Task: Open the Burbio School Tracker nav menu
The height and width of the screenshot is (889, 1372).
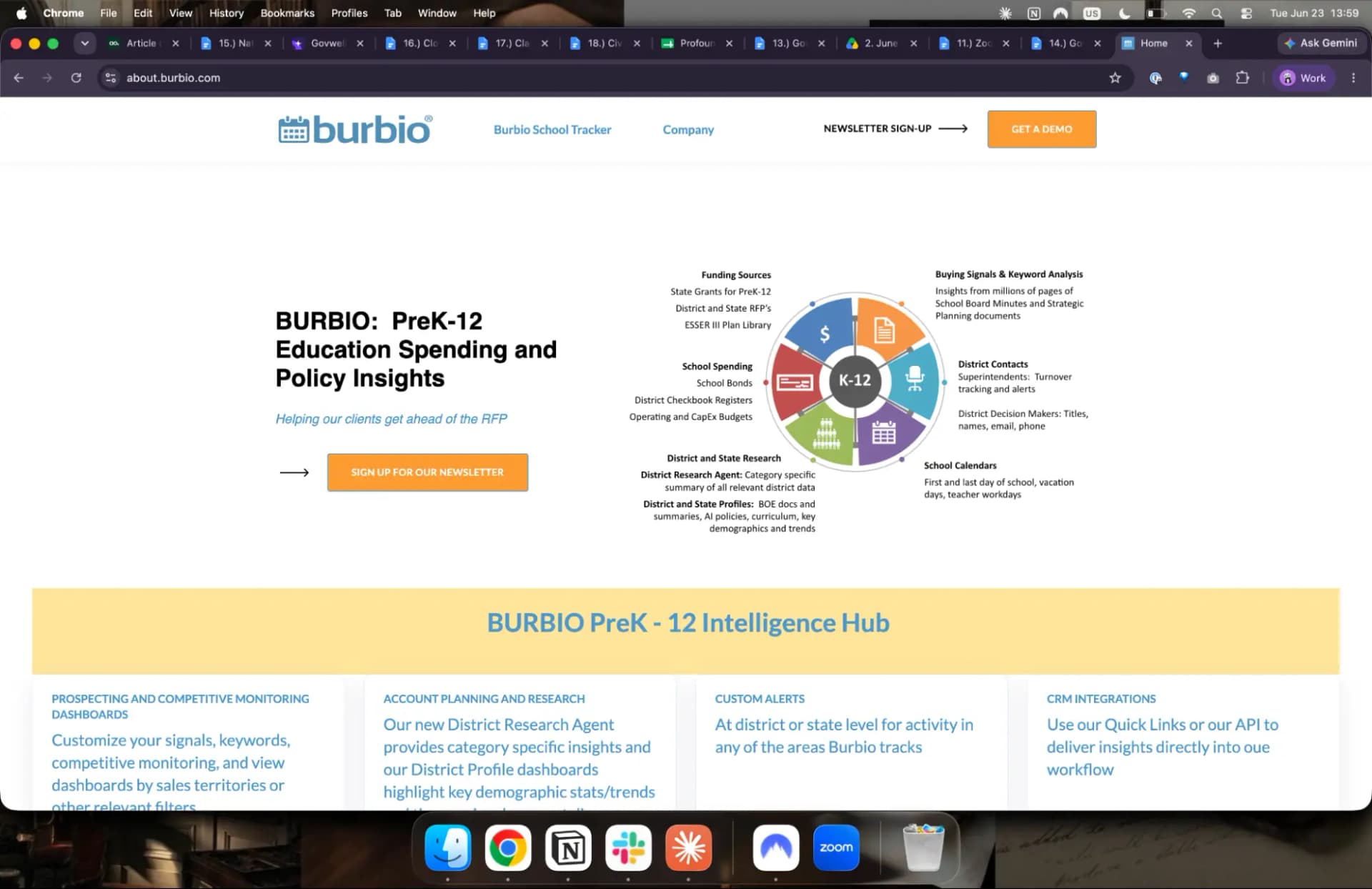Action: click(552, 129)
